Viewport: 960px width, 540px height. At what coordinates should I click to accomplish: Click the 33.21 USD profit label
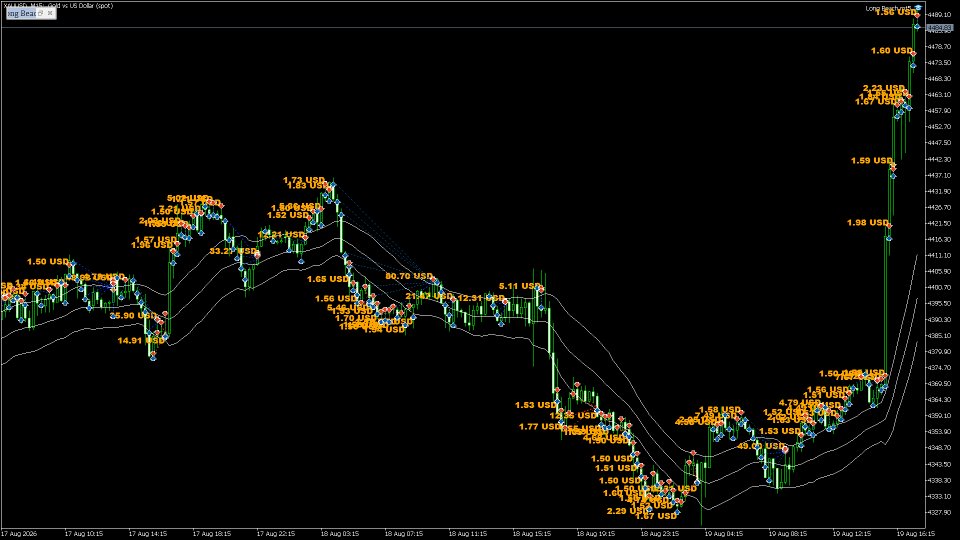pyautogui.click(x=233, y=251)
